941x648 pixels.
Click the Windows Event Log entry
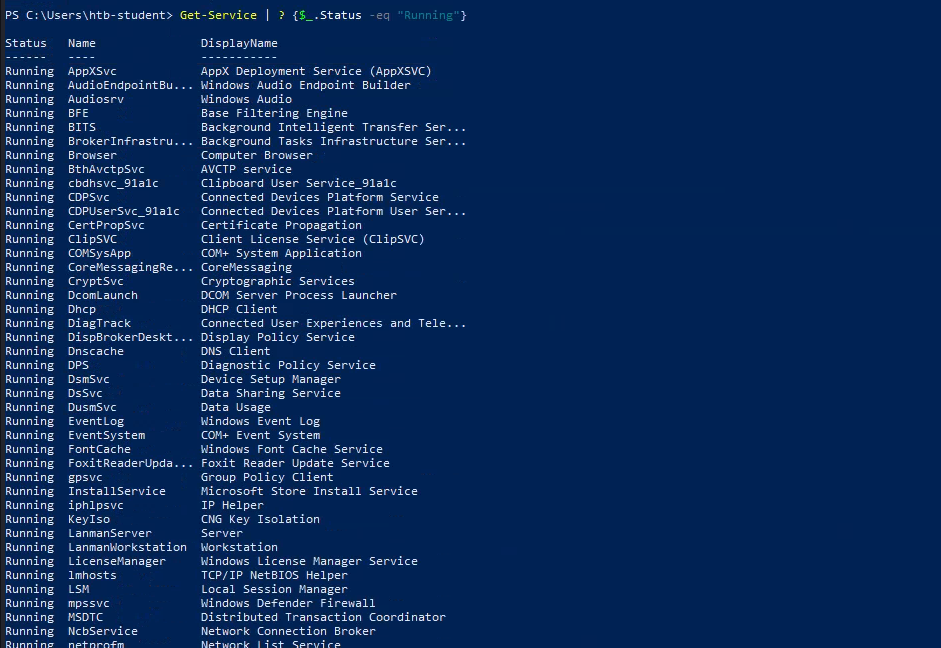(x=260, y=421)
